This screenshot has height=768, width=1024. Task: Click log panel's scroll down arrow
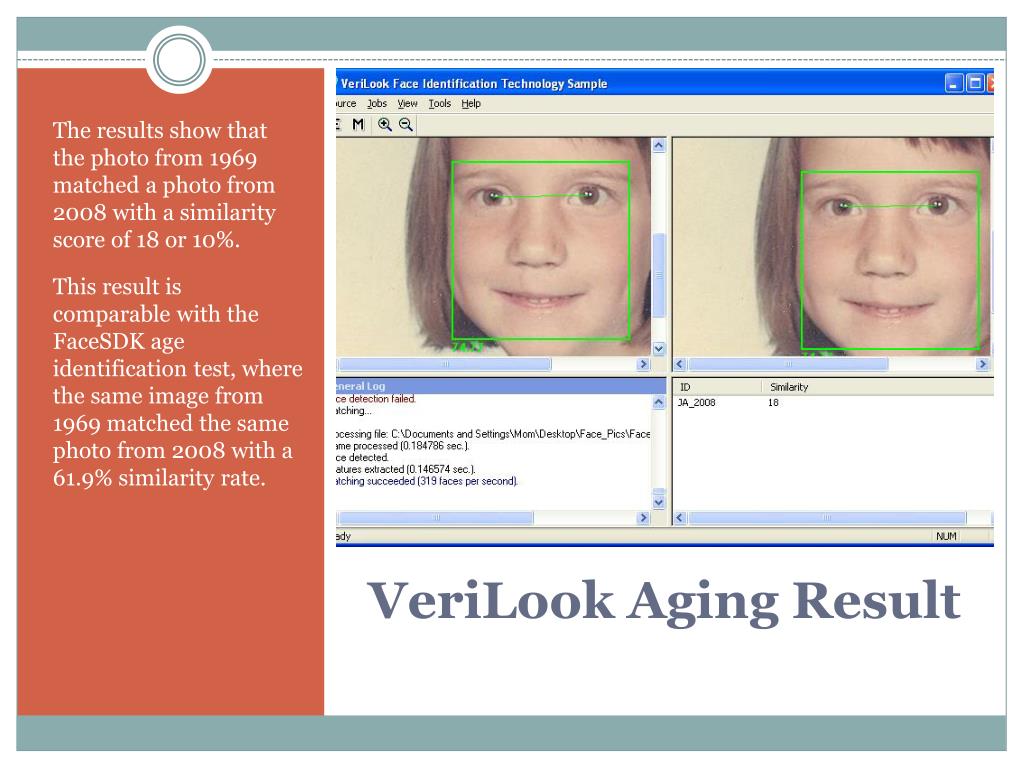pyautogui.click(x=658, y=502)
